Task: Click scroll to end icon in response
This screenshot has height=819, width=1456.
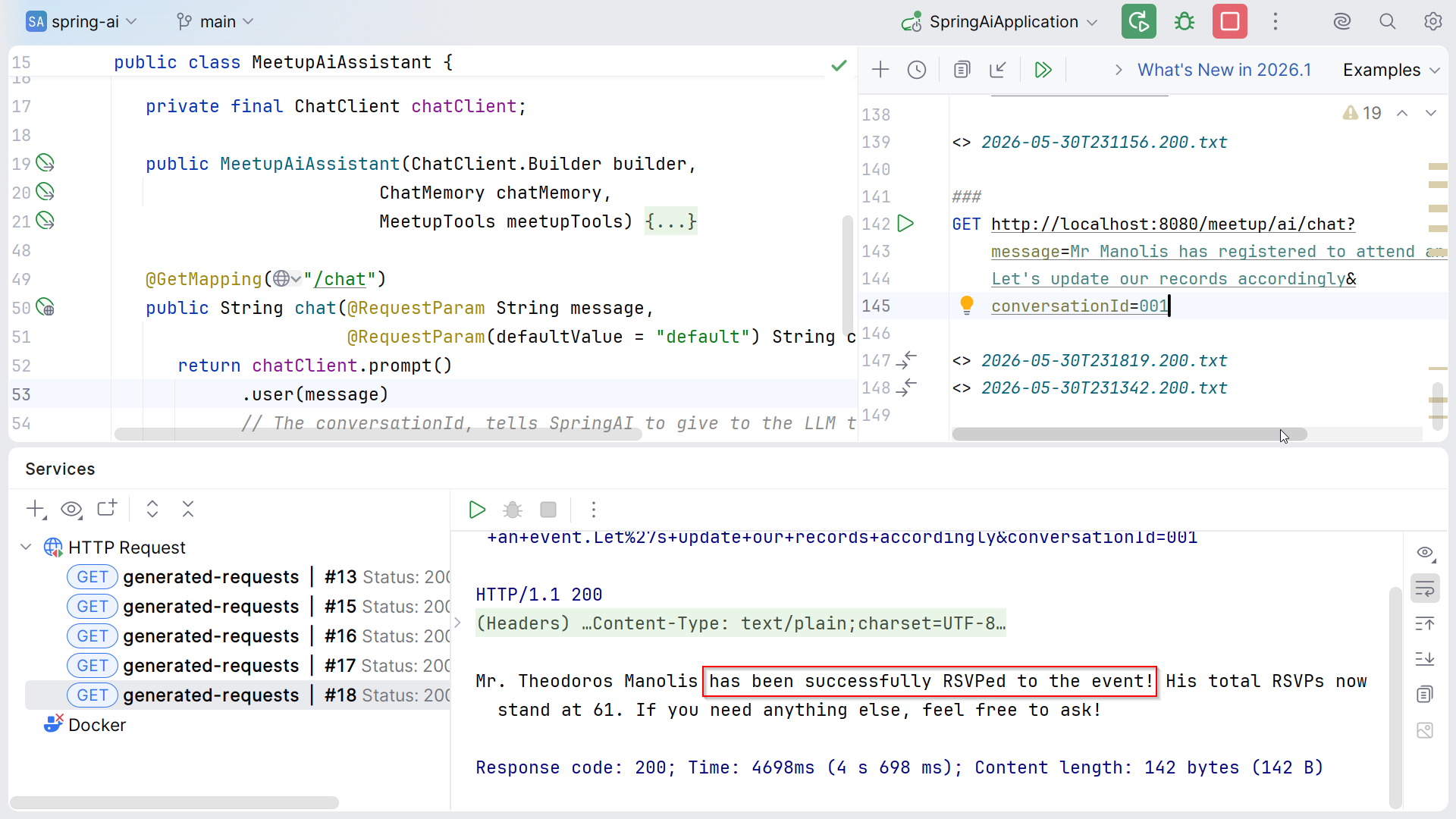Action: (x=1425, y=658)
